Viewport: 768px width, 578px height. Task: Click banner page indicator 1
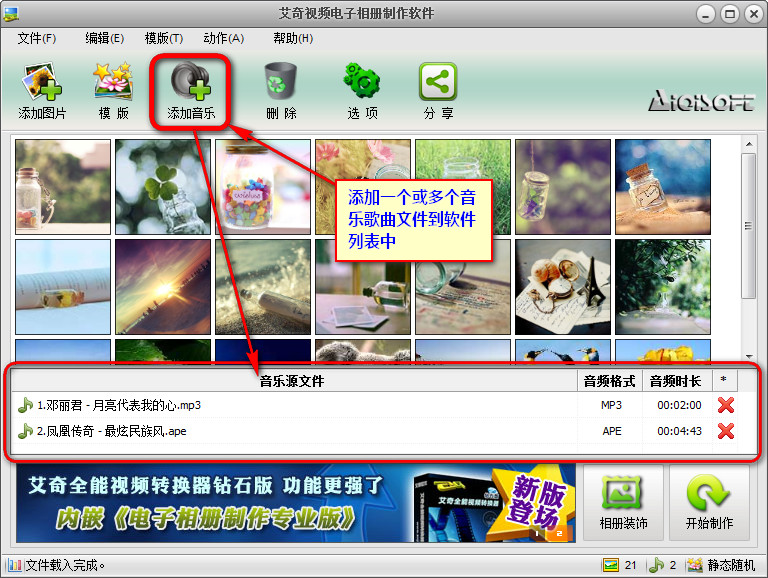click(x=537, y=533)
